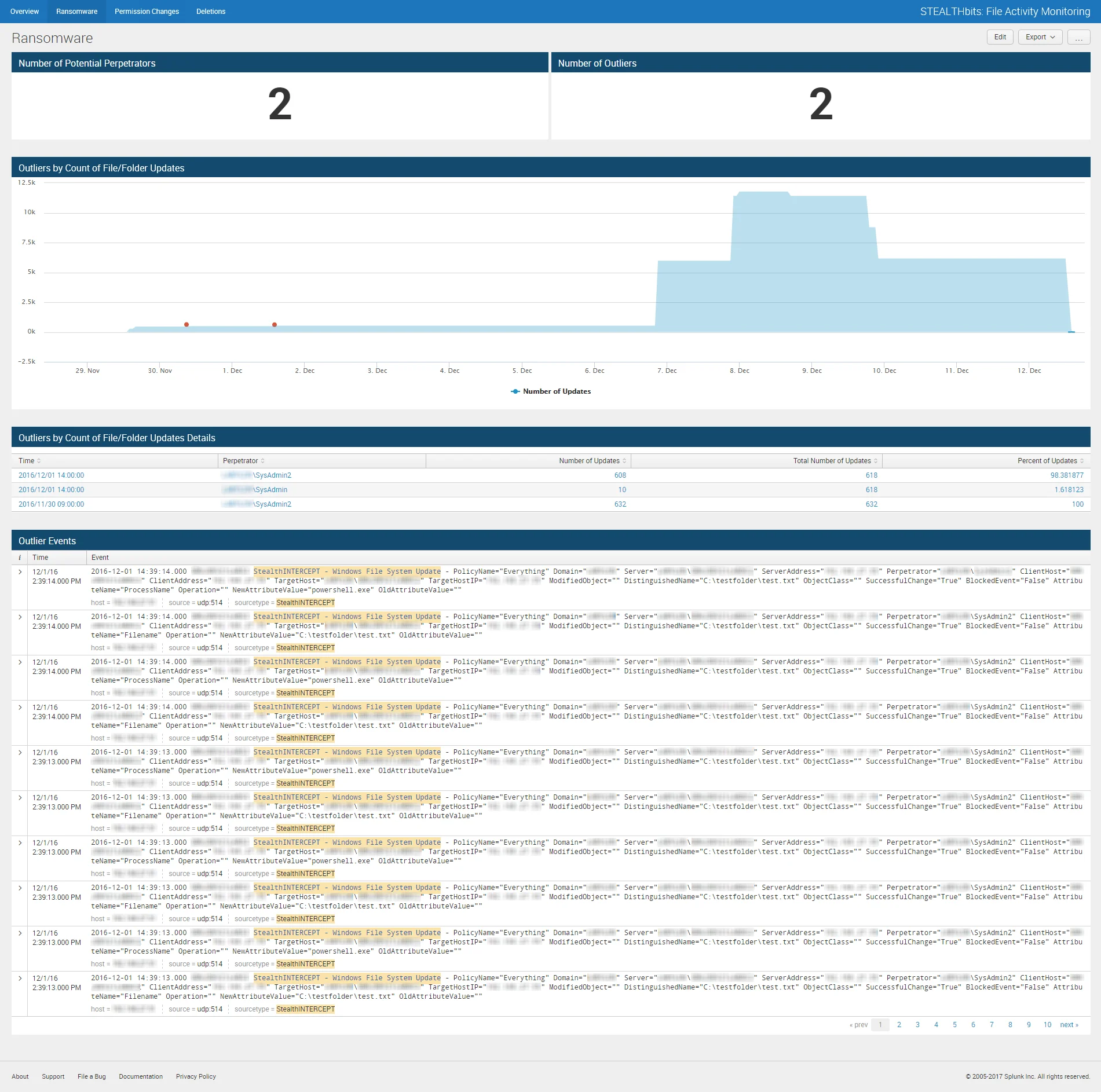1101x1092 pixels.
Task: Go to results page 5
Action: [x=954, y=1025]
